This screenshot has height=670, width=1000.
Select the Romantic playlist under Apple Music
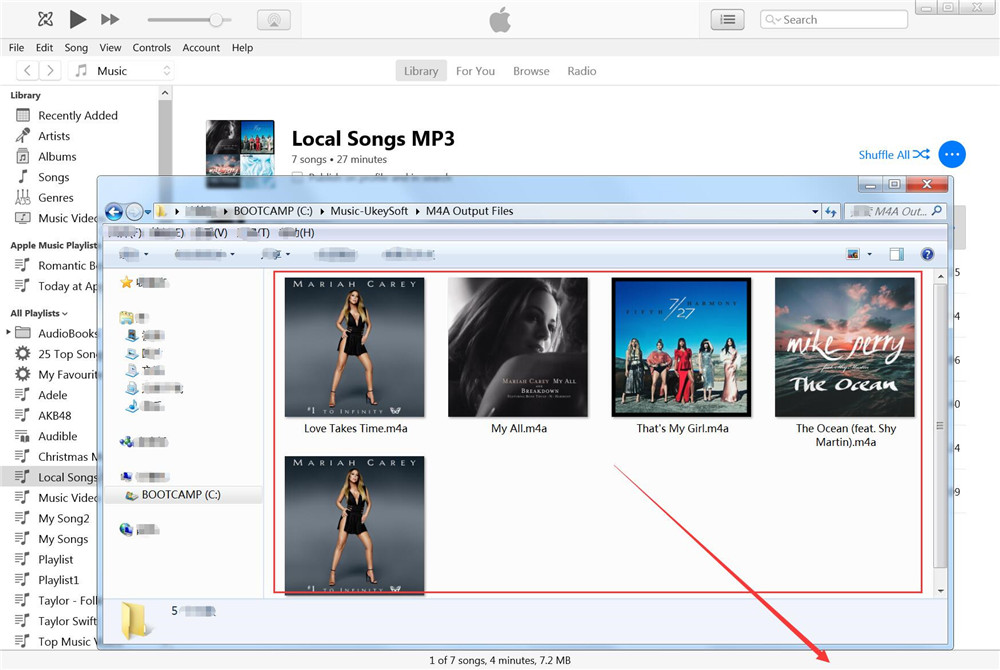point(56,265)
